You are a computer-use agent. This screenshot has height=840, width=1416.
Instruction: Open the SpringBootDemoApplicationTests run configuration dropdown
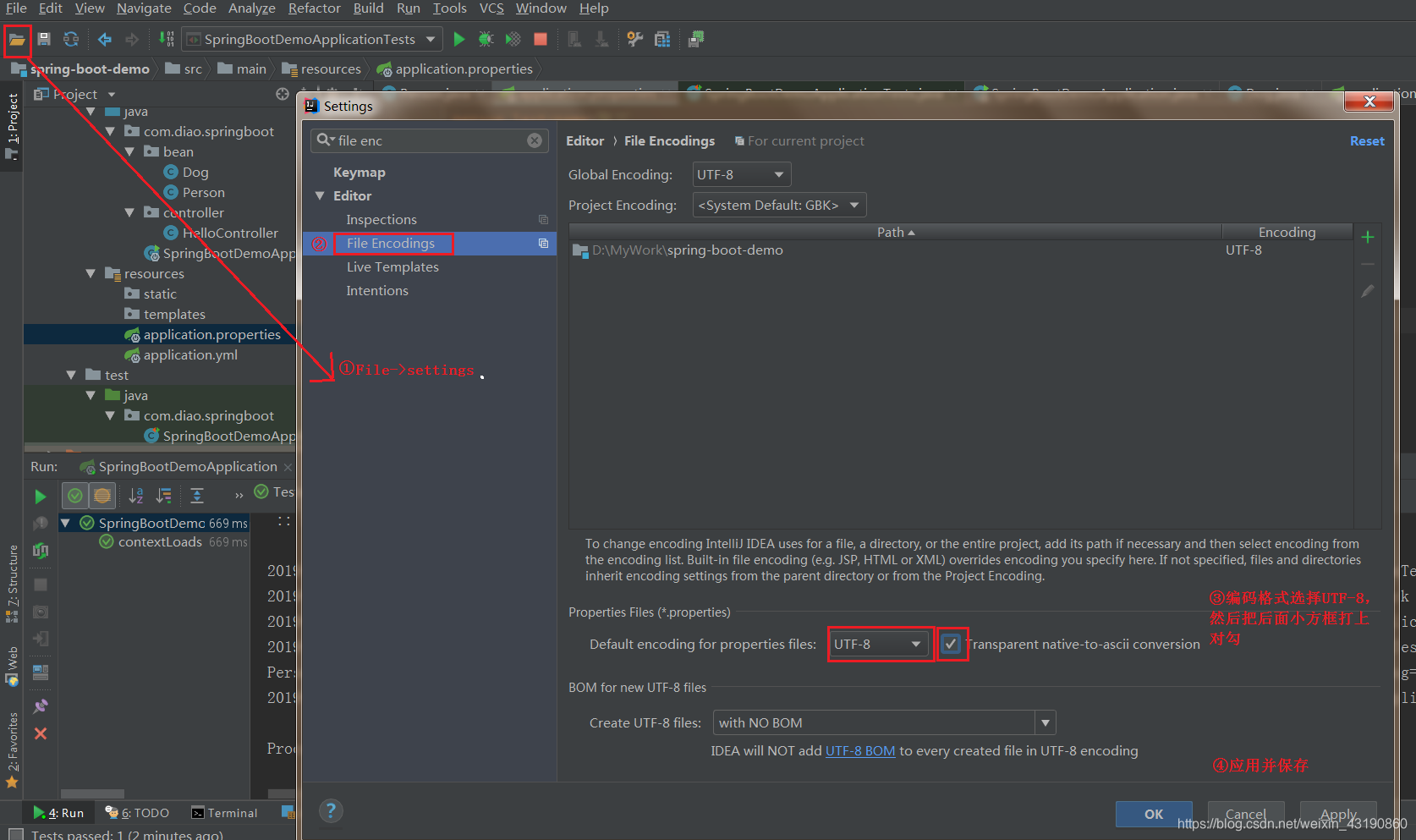coord(312,39)
